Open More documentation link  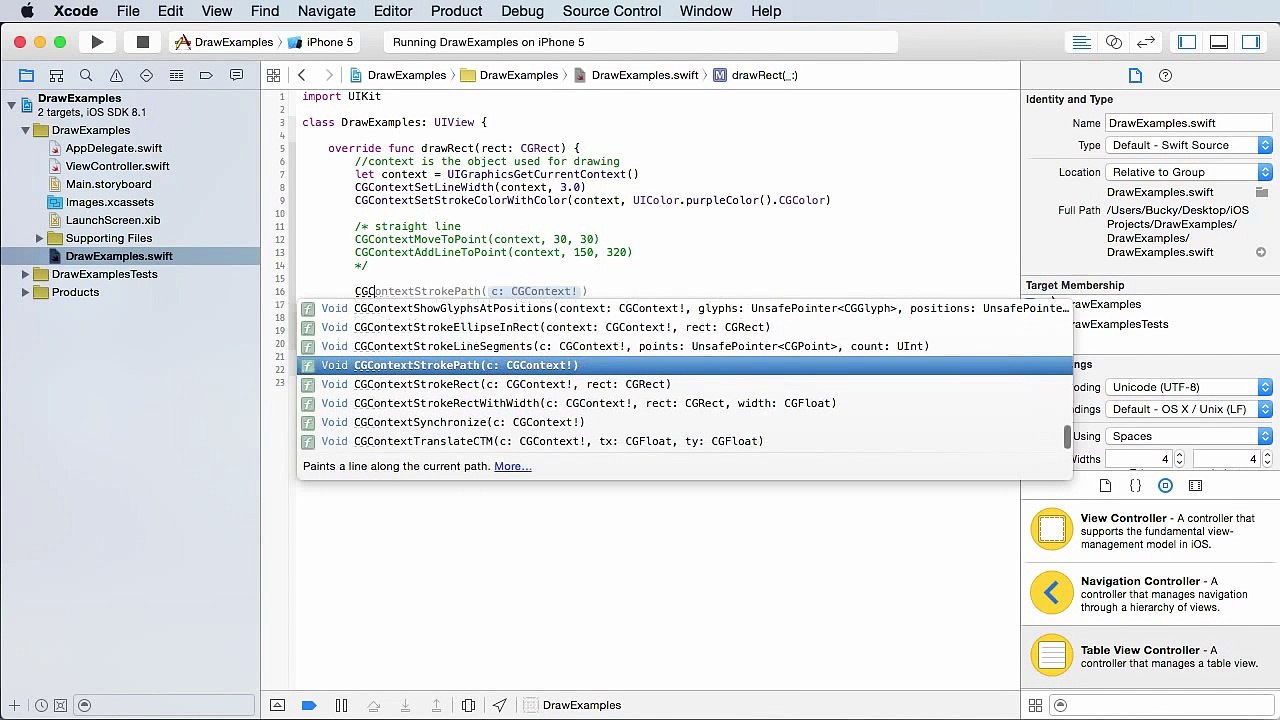point(512,466)
